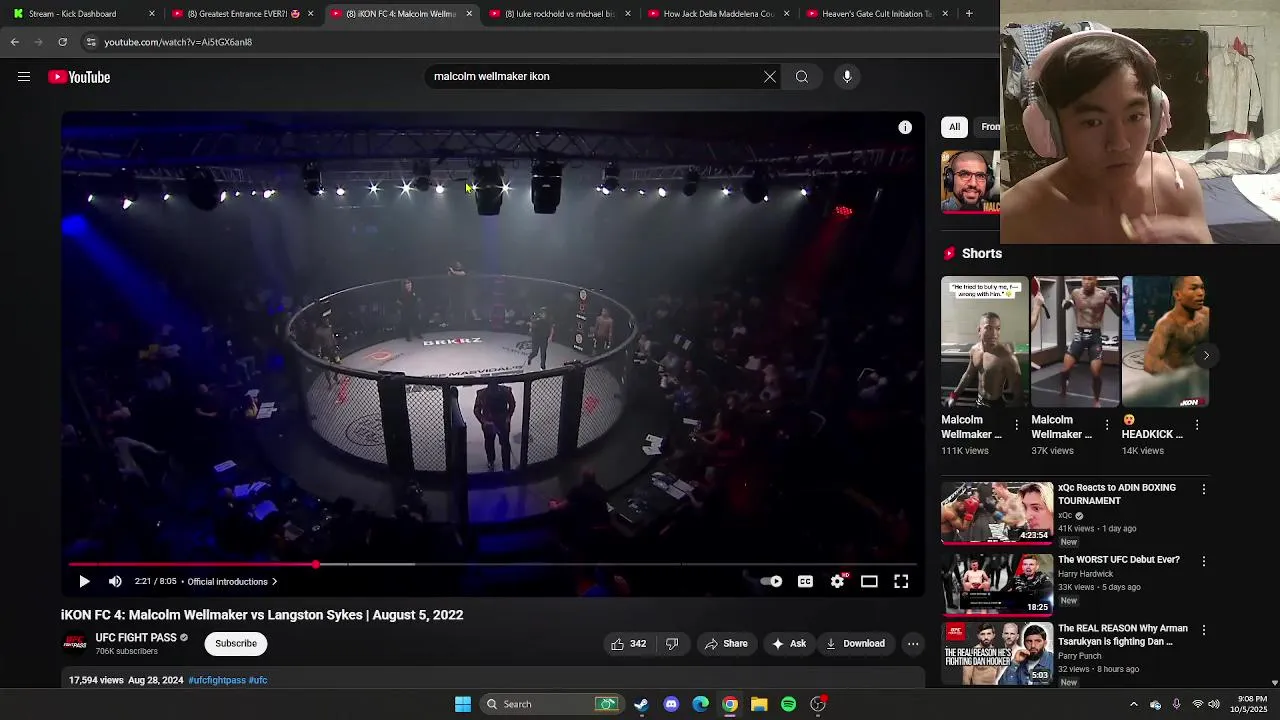Switch to Stream - Kick Dashboard tab
Viewport: 1280px width, 720px height.
(84, 14)
